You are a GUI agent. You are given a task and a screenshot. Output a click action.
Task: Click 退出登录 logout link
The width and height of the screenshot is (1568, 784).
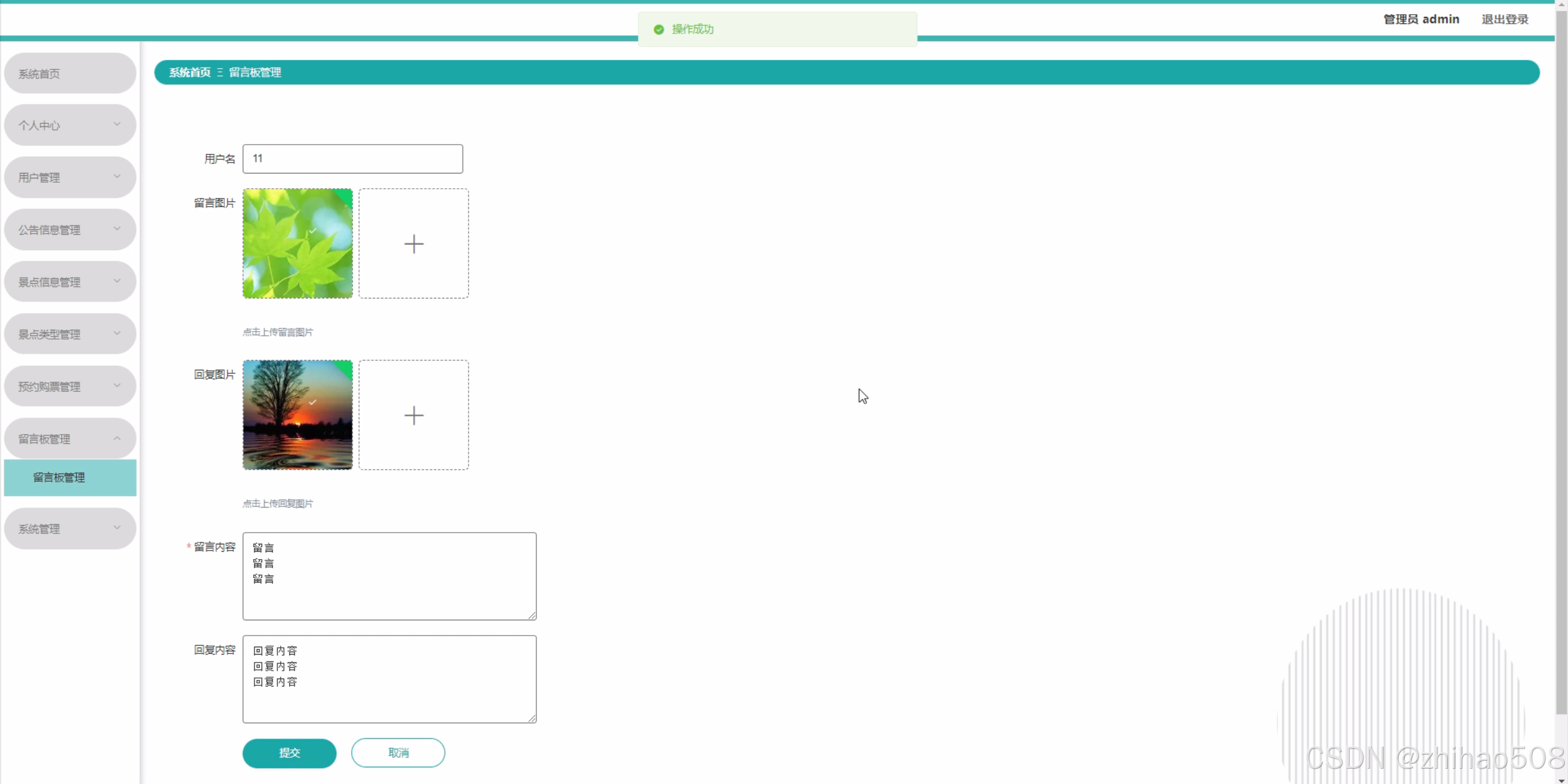coord(1505,19)
